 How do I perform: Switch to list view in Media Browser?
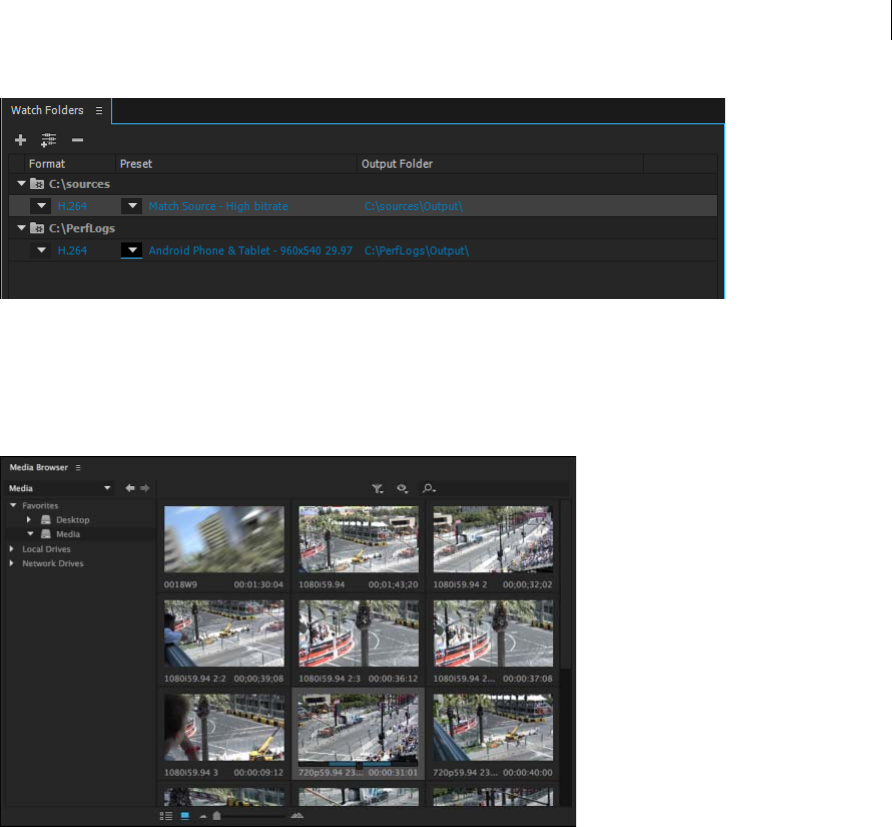coord(166,816)
